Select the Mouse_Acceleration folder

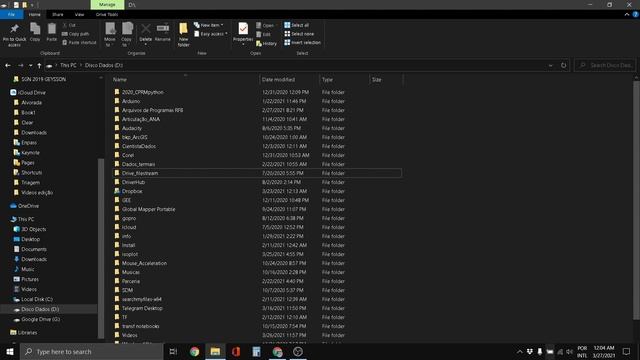click(x=144, y=263)
